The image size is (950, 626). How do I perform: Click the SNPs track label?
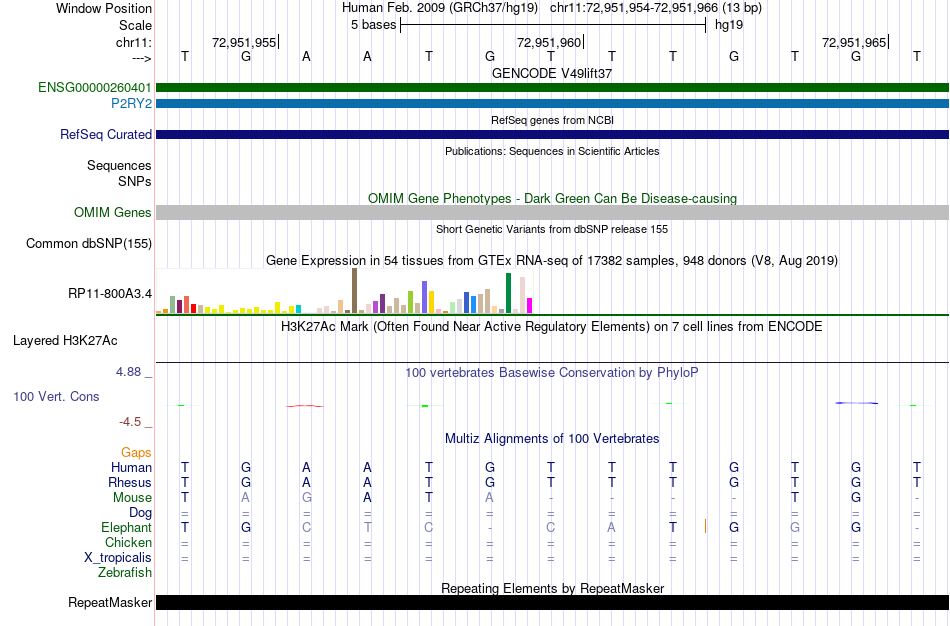pos(135,181)
